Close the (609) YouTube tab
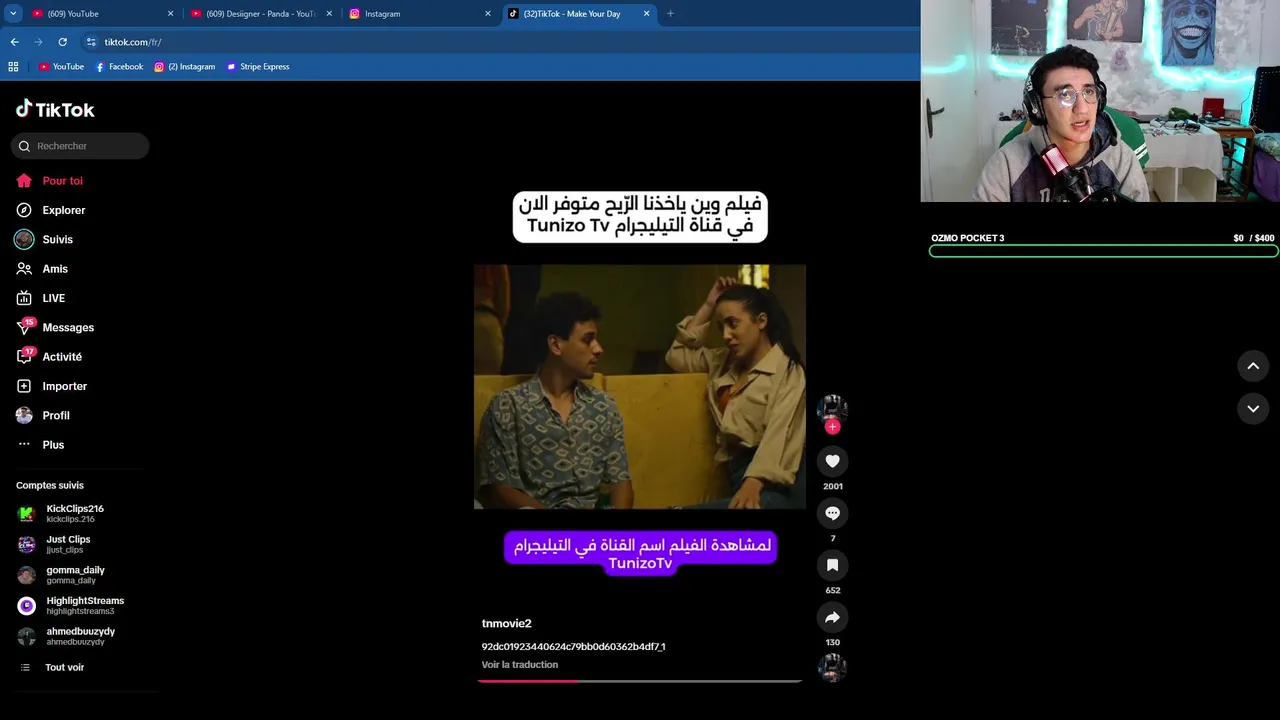1280x720 pixels. point(170,14)
